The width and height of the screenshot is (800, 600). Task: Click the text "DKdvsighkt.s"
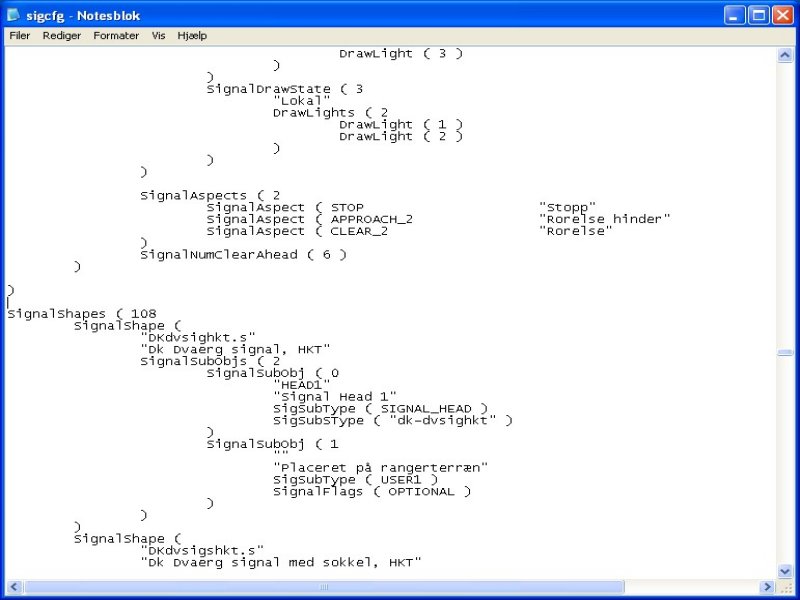pos(198,337)
